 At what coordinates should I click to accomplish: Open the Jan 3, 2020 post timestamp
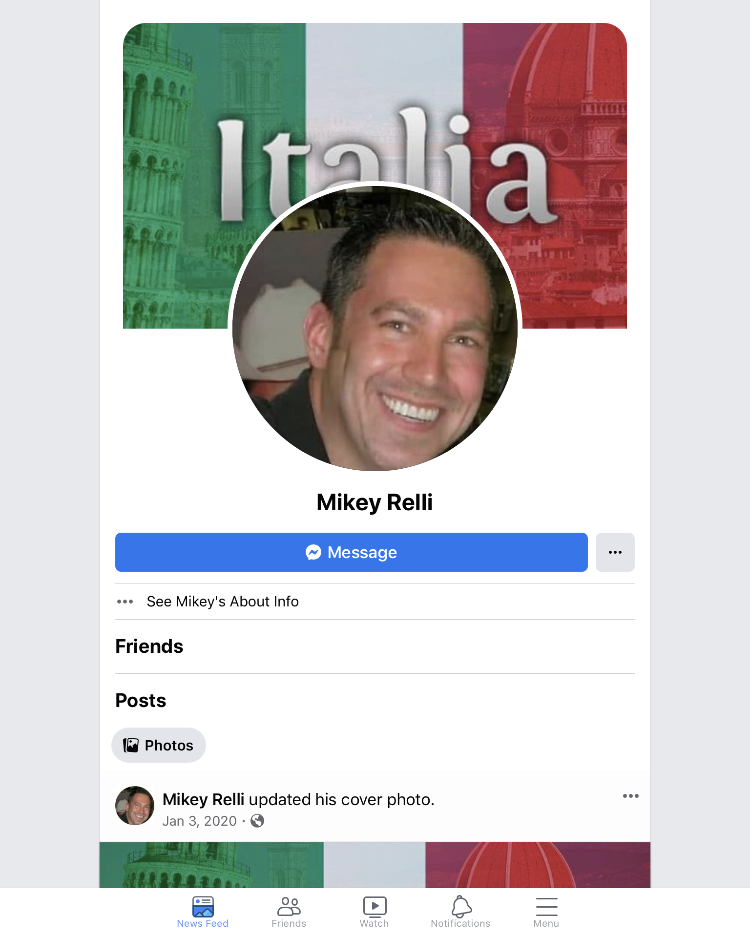pos(200,821)
